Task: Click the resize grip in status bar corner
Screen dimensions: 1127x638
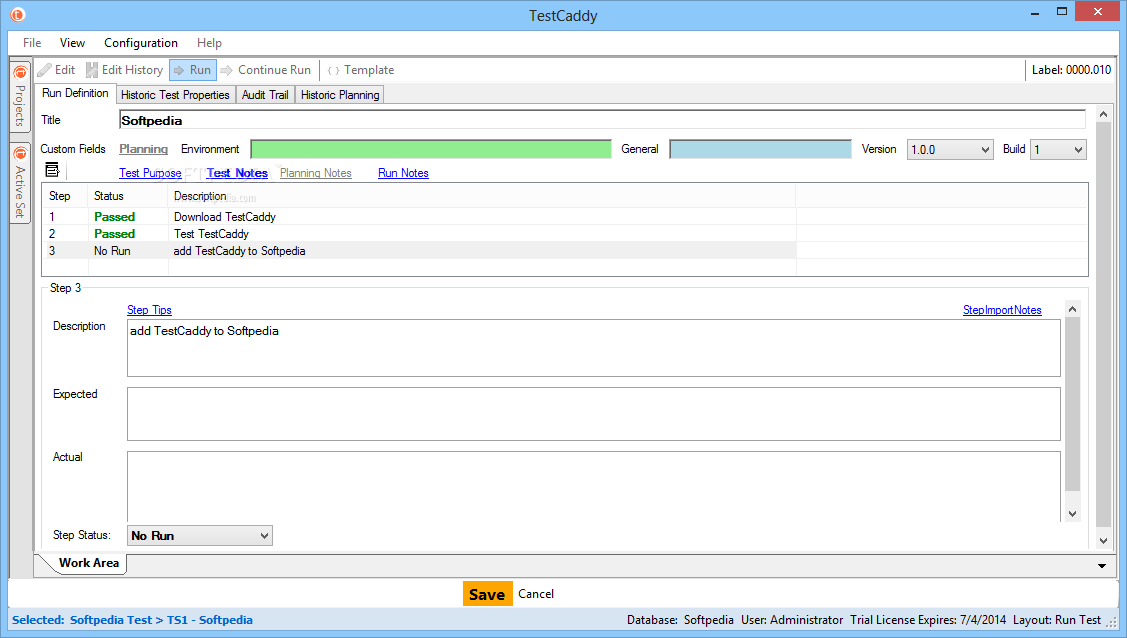Action: [1112, 622]
